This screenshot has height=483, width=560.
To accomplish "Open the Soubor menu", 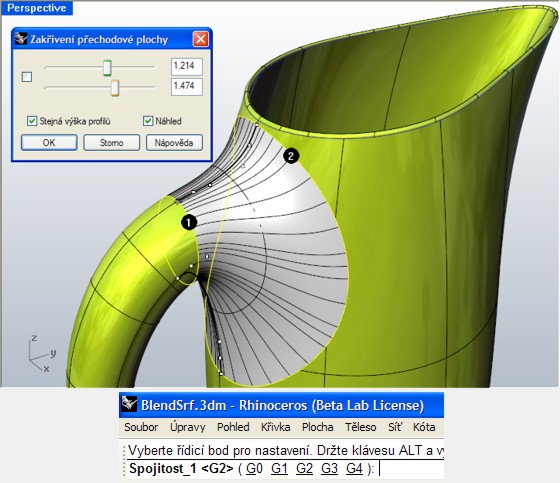I will click(x=141, y=427).
